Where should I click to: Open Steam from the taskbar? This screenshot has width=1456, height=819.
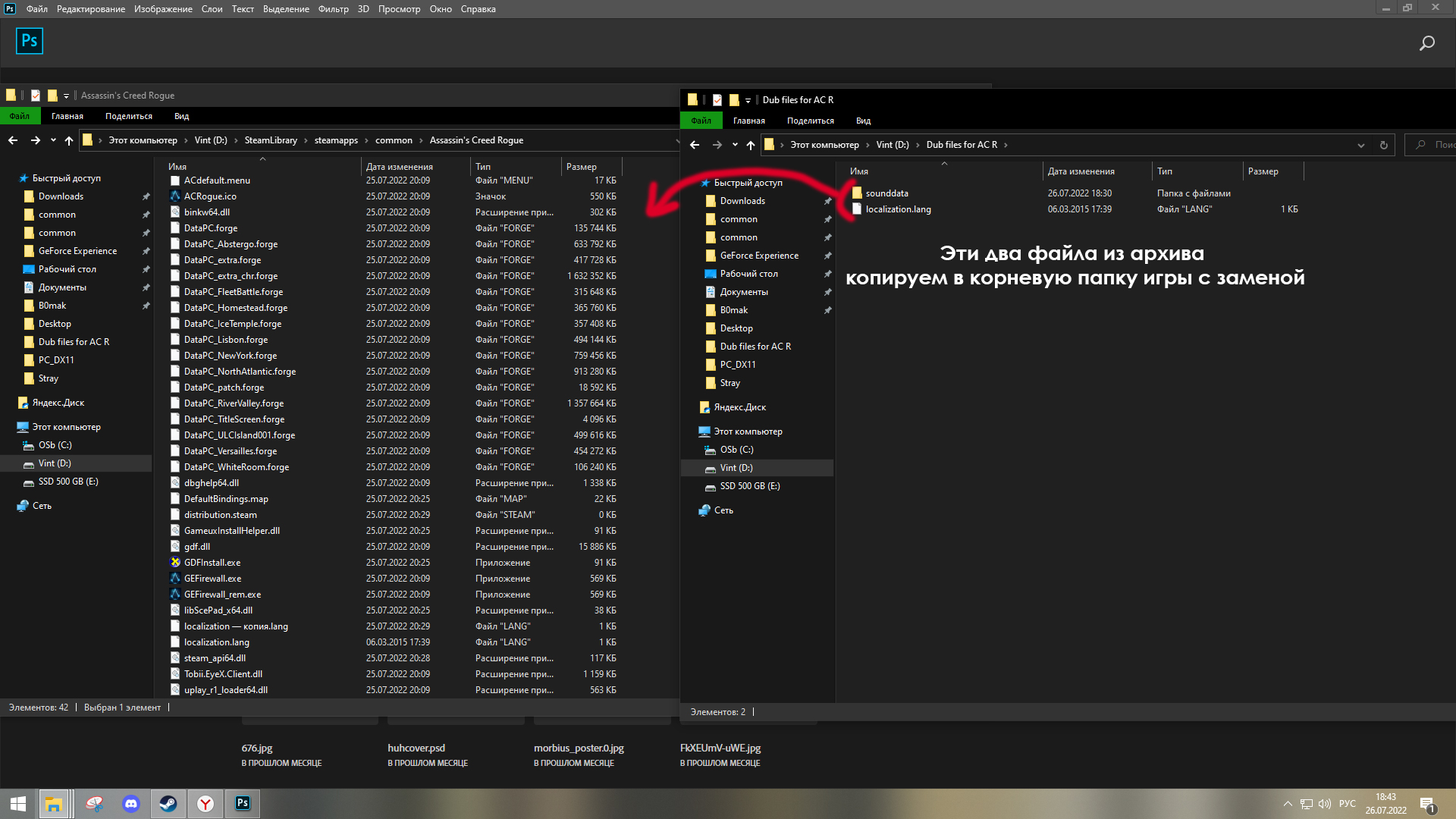168,803
